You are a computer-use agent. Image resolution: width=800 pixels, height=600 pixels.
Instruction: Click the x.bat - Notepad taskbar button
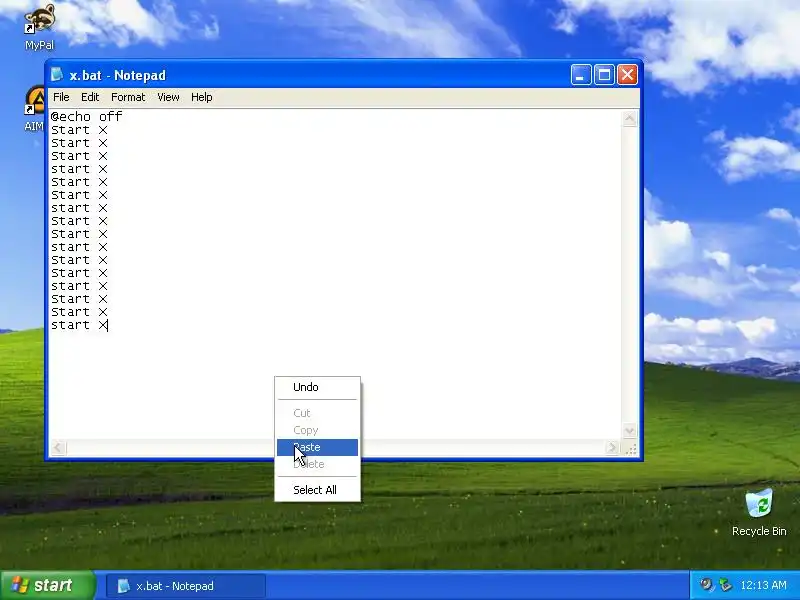pos(186,586)
